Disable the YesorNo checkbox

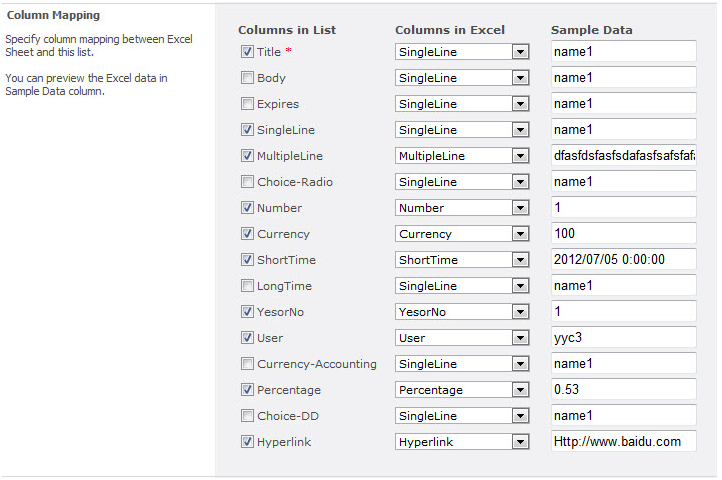[x=247, y=312]
